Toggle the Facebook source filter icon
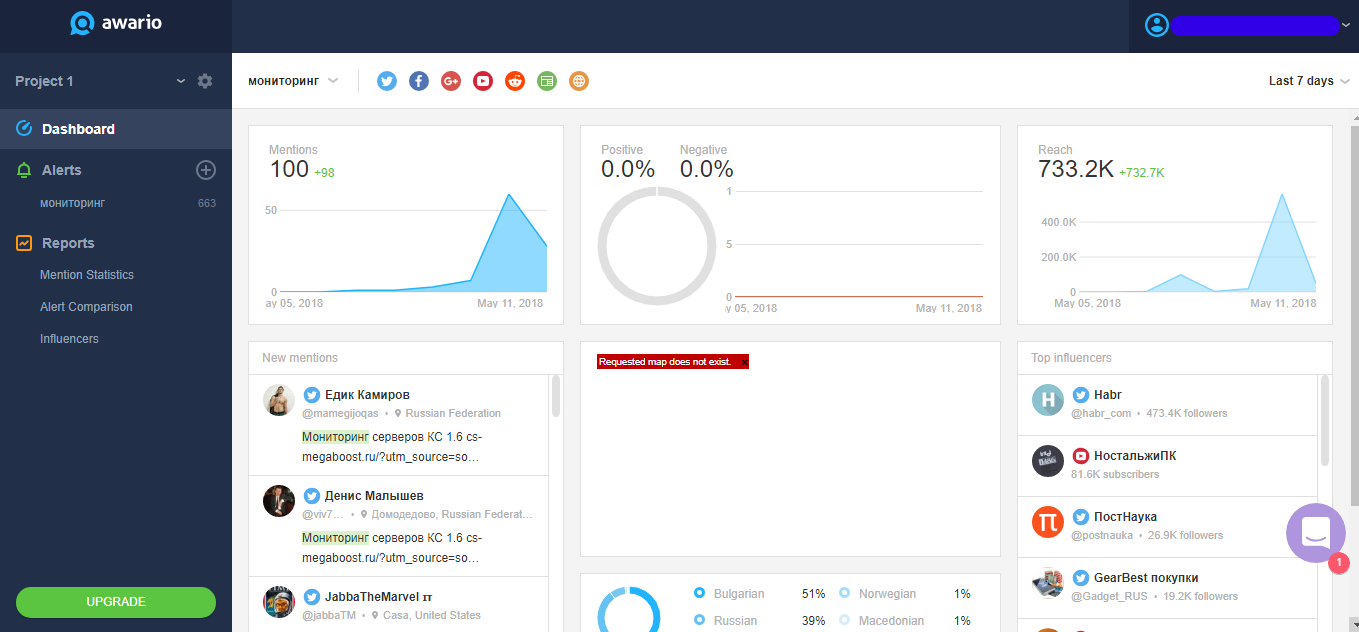The height and width of the screenshot is (632, 1359). click(x=419, y=81)
